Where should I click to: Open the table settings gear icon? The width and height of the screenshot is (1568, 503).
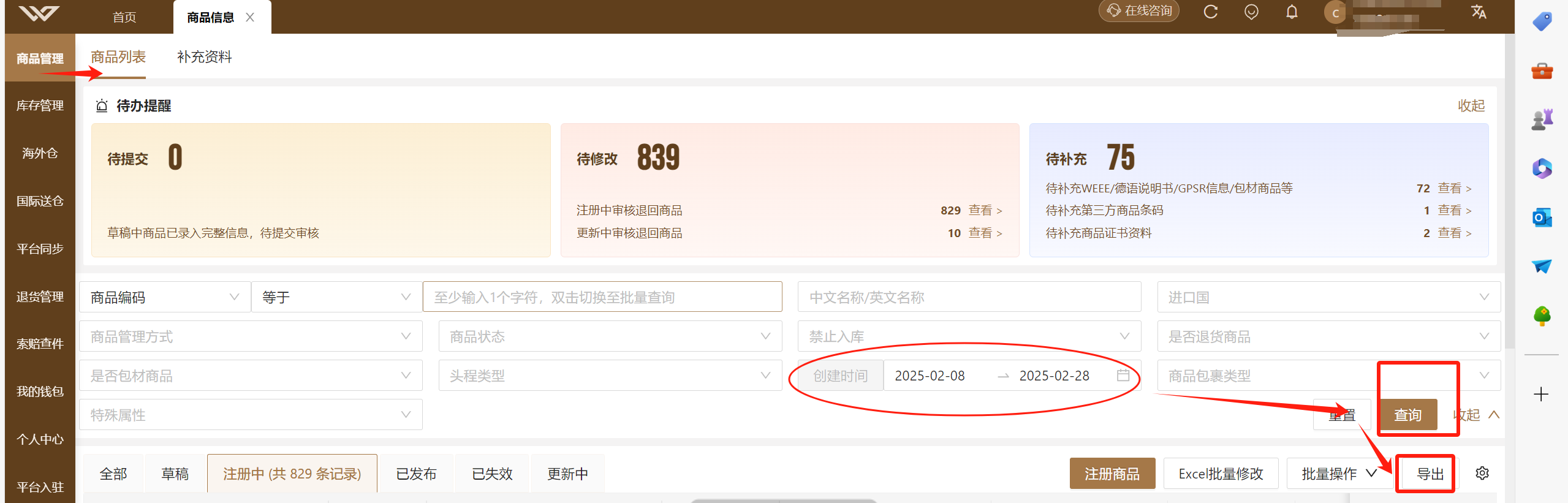1482,473
